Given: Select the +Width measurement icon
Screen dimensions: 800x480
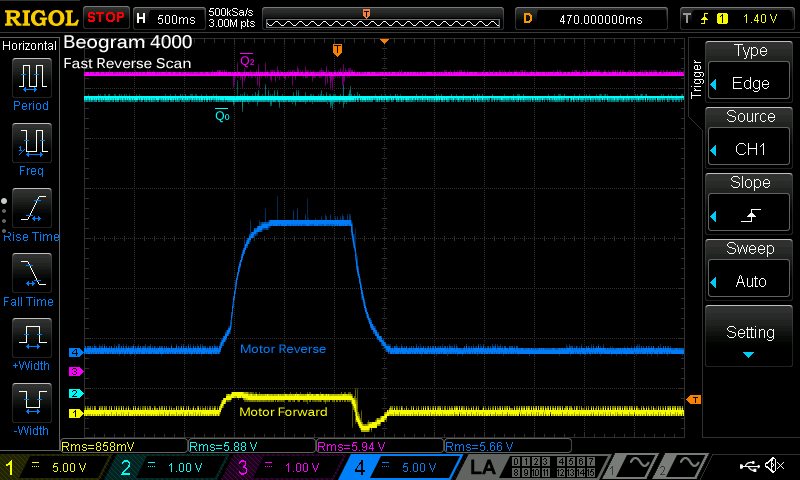Looking at the screenshot, I should coord(31,337).
